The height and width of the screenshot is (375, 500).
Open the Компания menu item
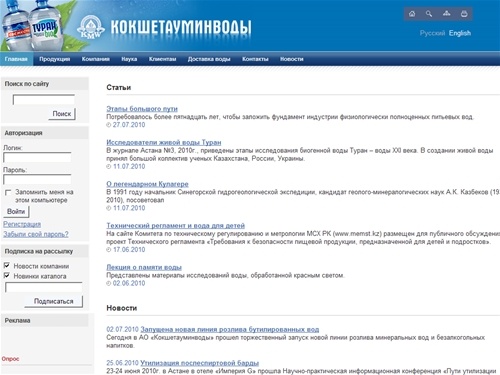pos(96,59)
